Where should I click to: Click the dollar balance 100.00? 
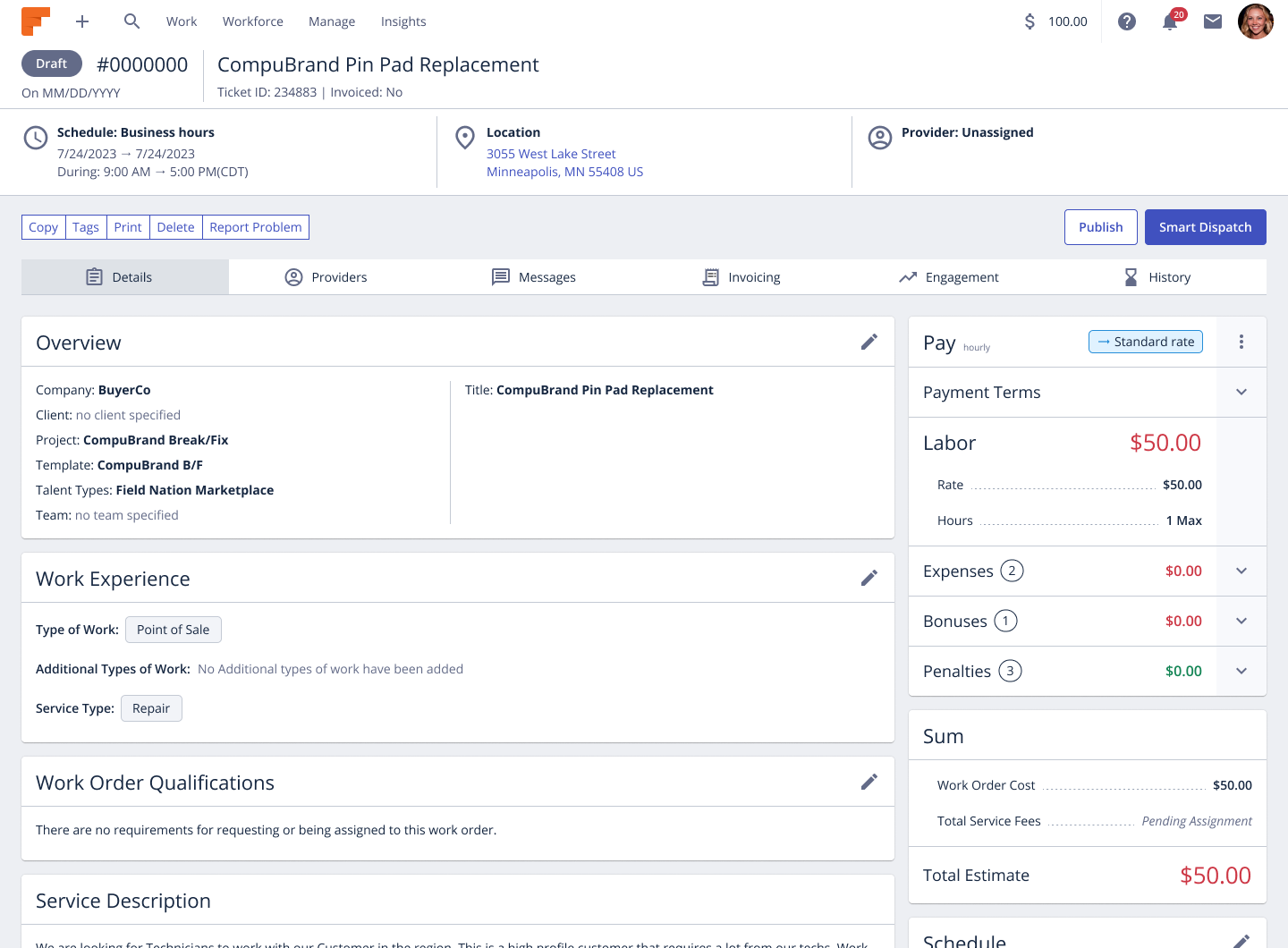click(1055, 21)
